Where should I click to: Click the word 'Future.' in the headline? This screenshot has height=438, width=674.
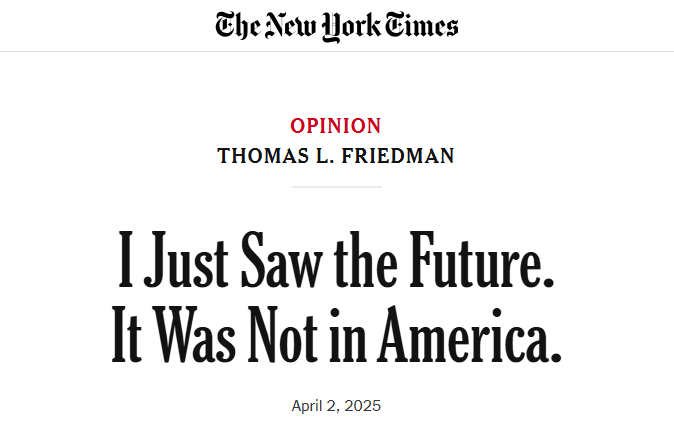coord(482,259)
